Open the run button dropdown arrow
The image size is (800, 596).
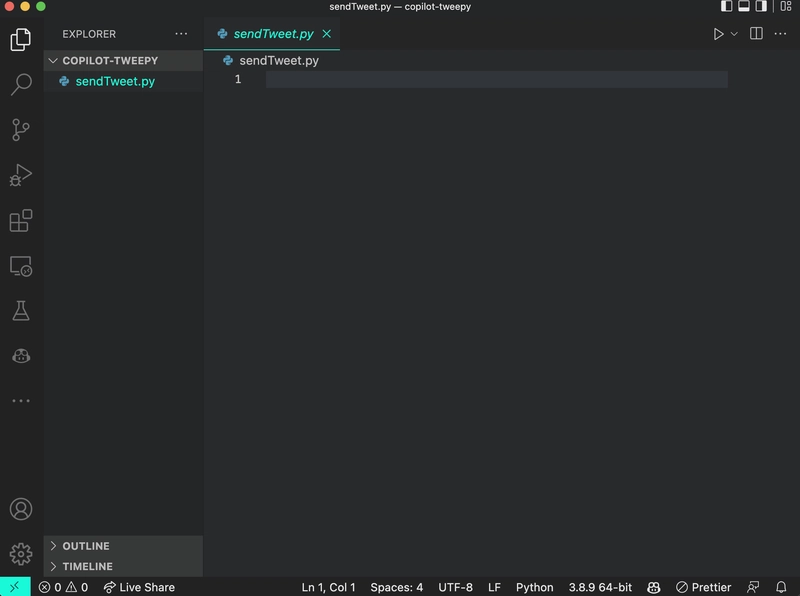(x=734, y=34)
